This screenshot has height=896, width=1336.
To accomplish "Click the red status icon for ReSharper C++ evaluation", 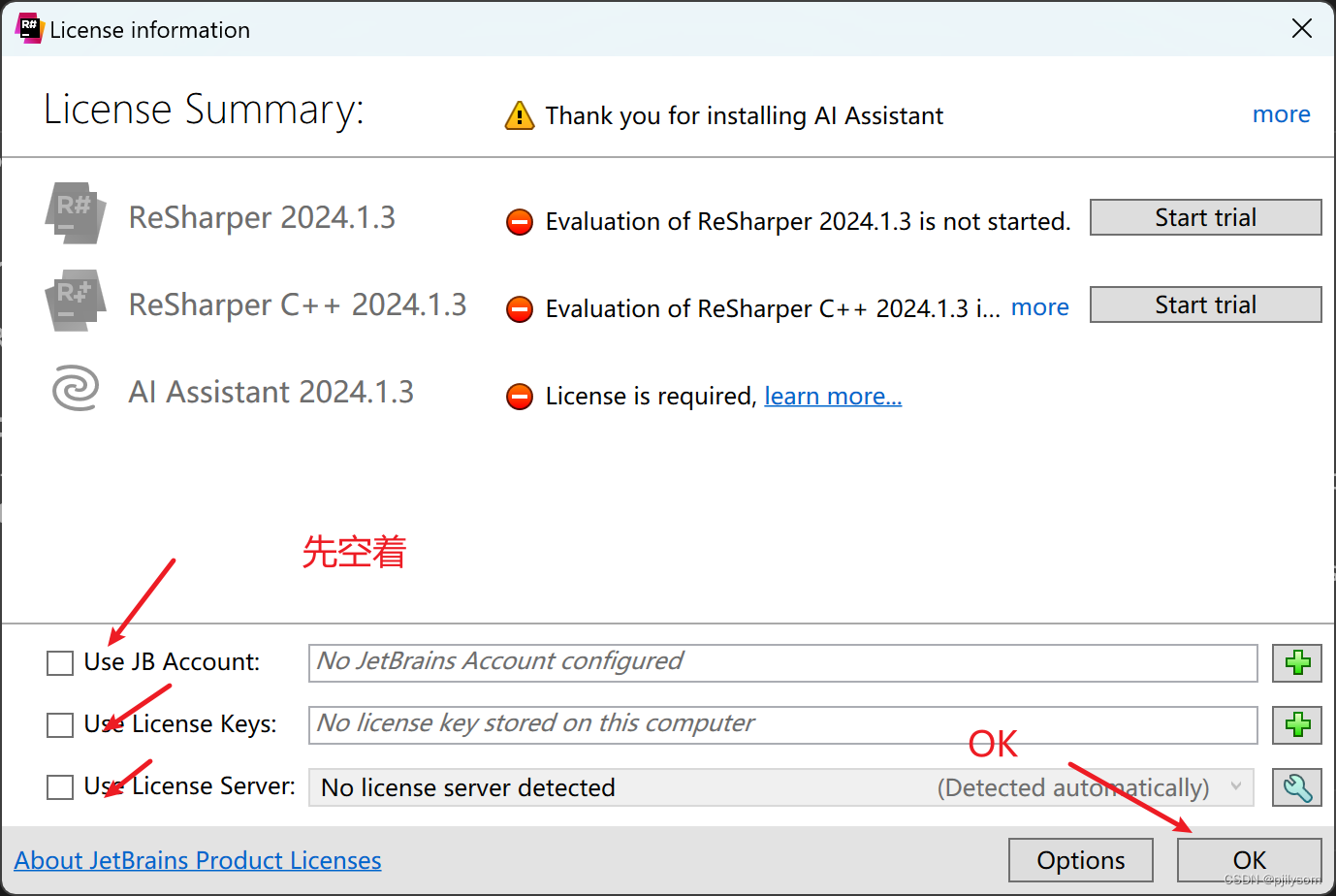I will pos(520,309).
